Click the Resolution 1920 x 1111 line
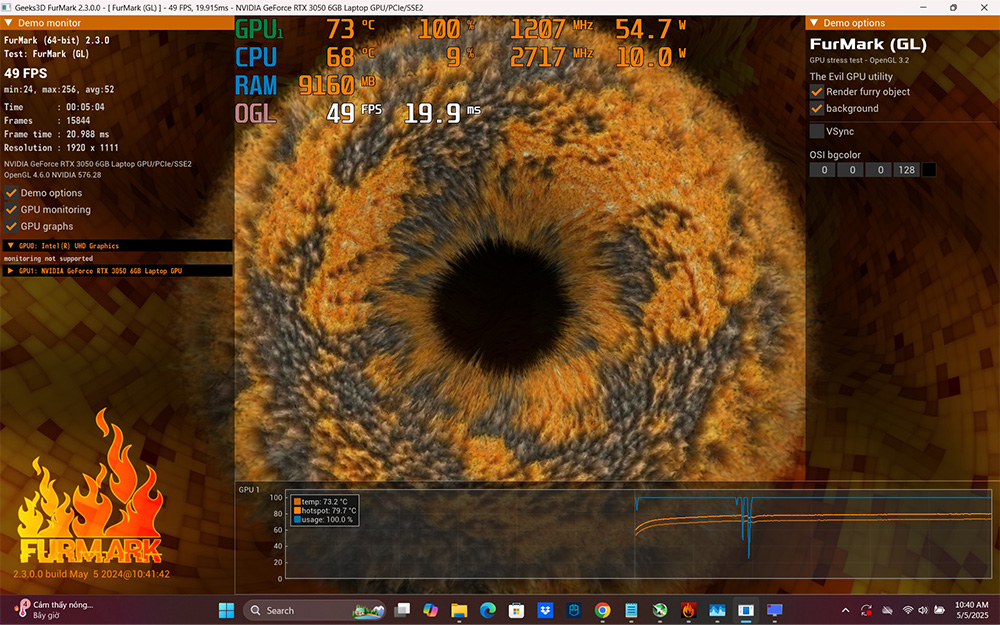Screen dimensions: 1000x625 point(61,148)
